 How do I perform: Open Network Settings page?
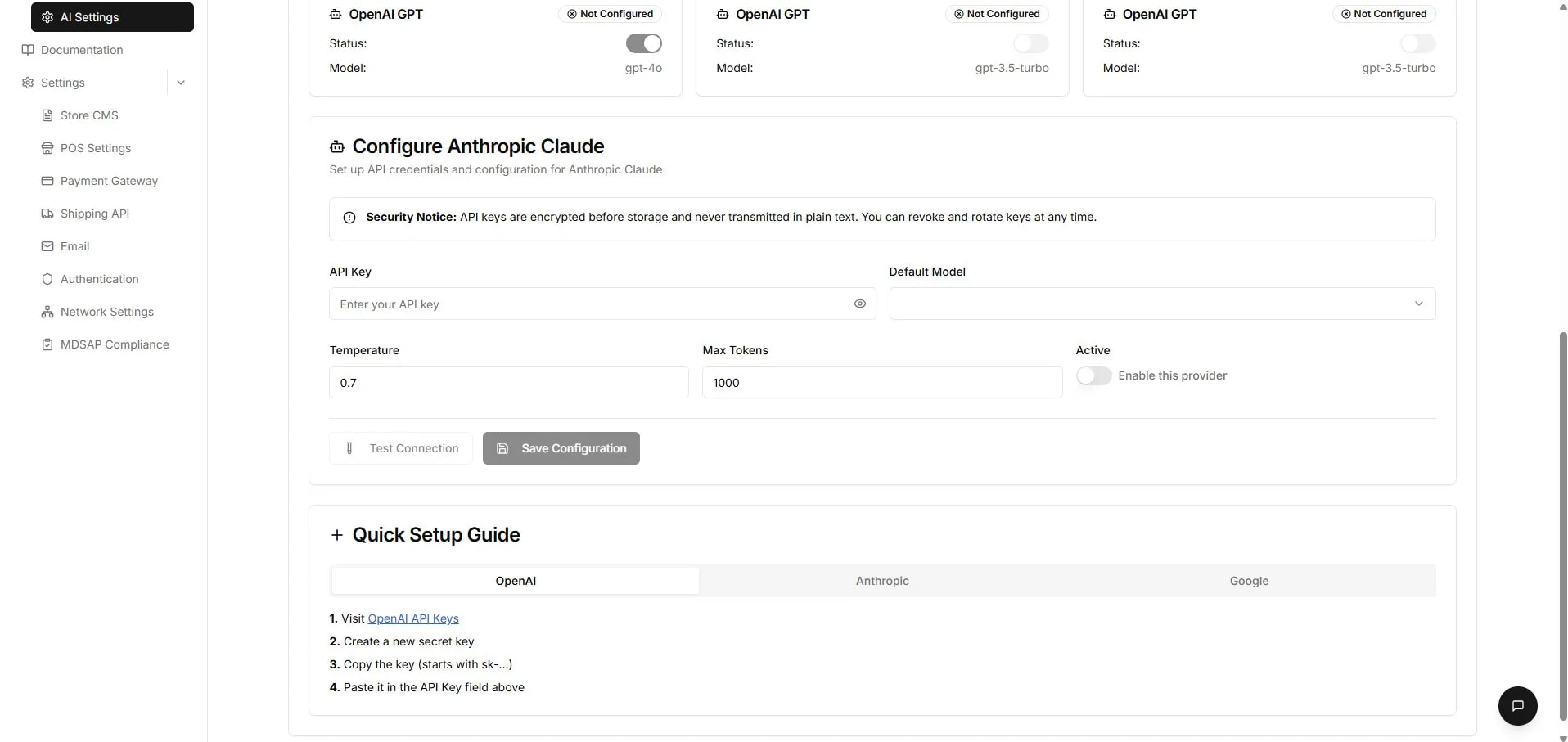[106, 312]
